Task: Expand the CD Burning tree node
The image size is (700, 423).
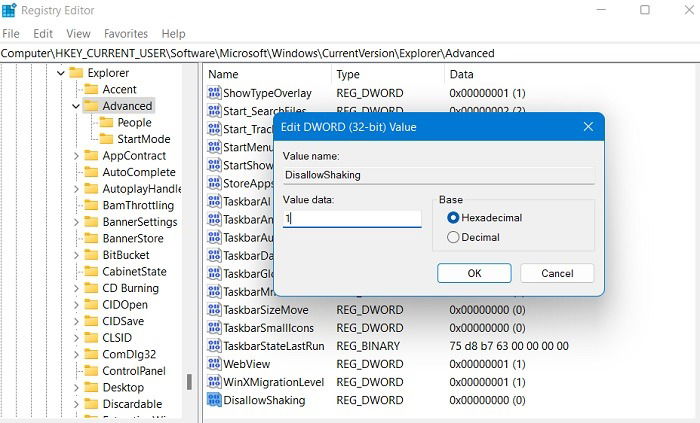Action: point(76,288)
